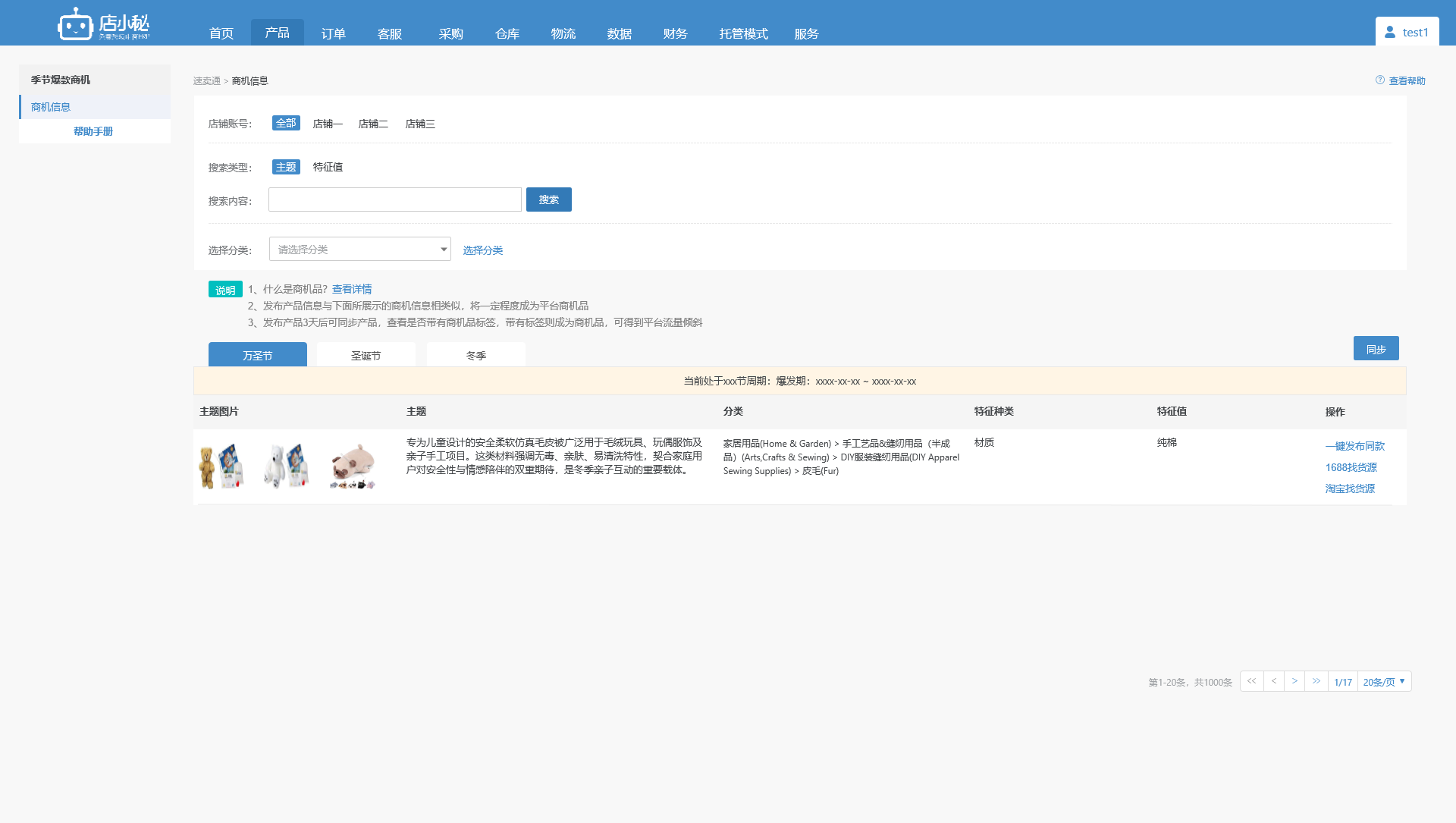The image size is (1456, 823).
Task: Open the brown teddy bear thumbnail
Action: pyautogui.click(x=221, y=466)
